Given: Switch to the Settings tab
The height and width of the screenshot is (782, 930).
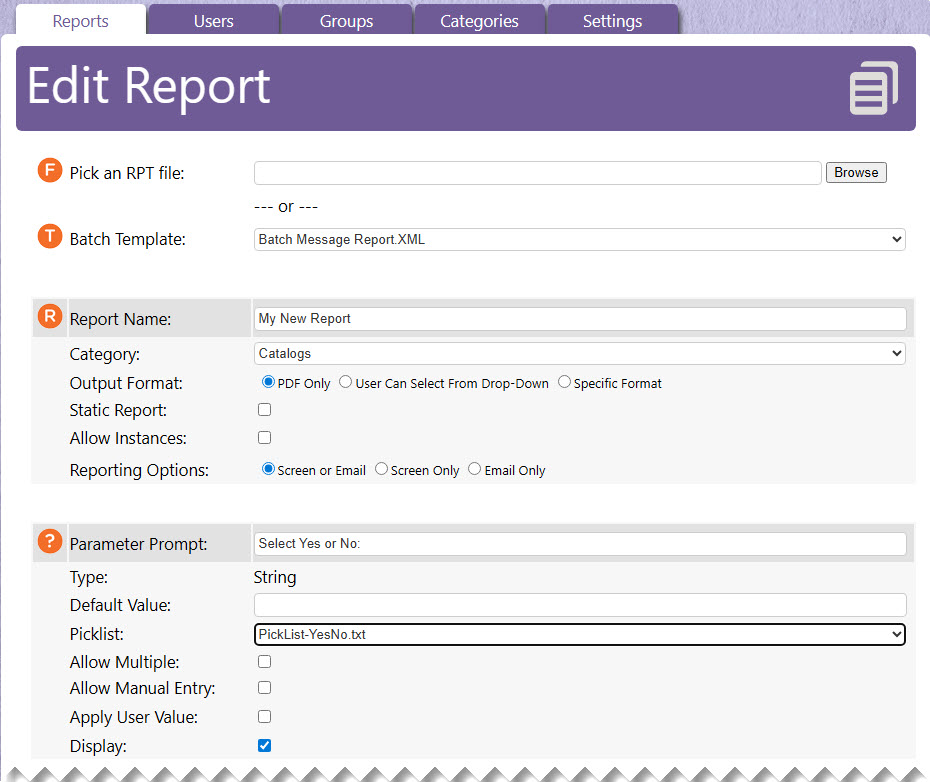Looking at the screenshot, I should point(612,21).
